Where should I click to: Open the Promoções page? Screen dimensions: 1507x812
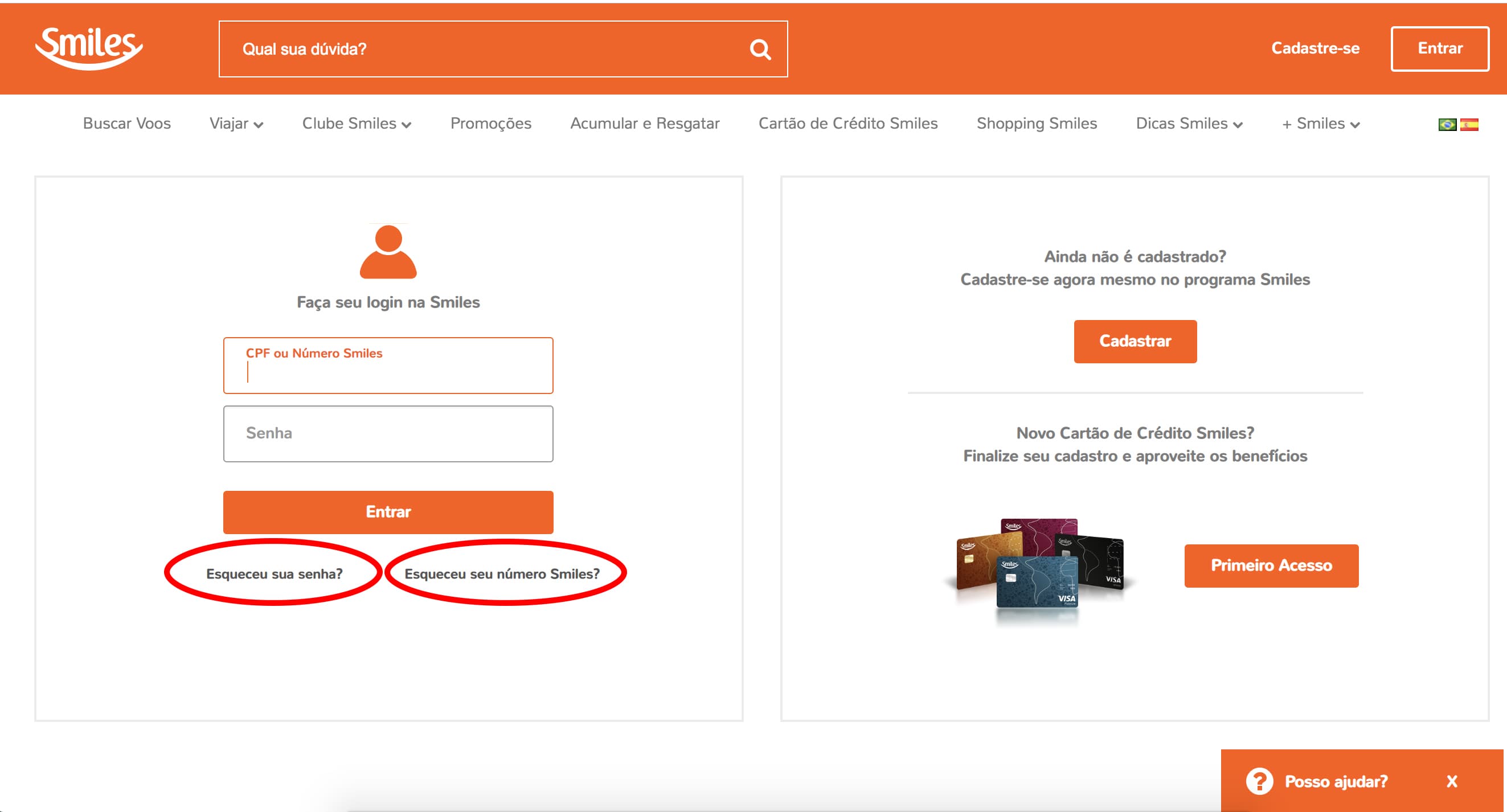point(490,124)
